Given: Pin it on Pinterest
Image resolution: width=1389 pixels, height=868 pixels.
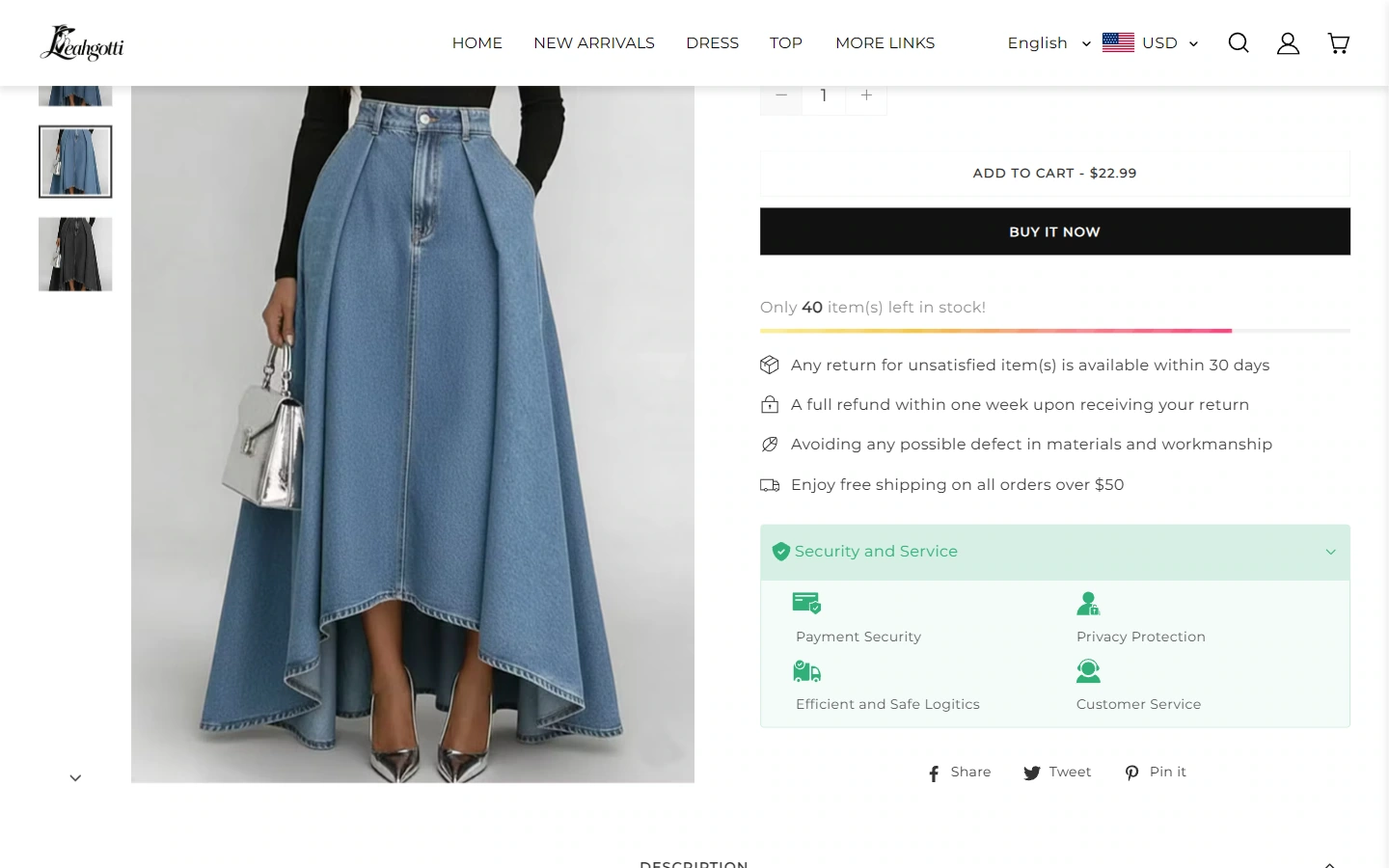Looking at the screenshot, I should point(1156,773).
